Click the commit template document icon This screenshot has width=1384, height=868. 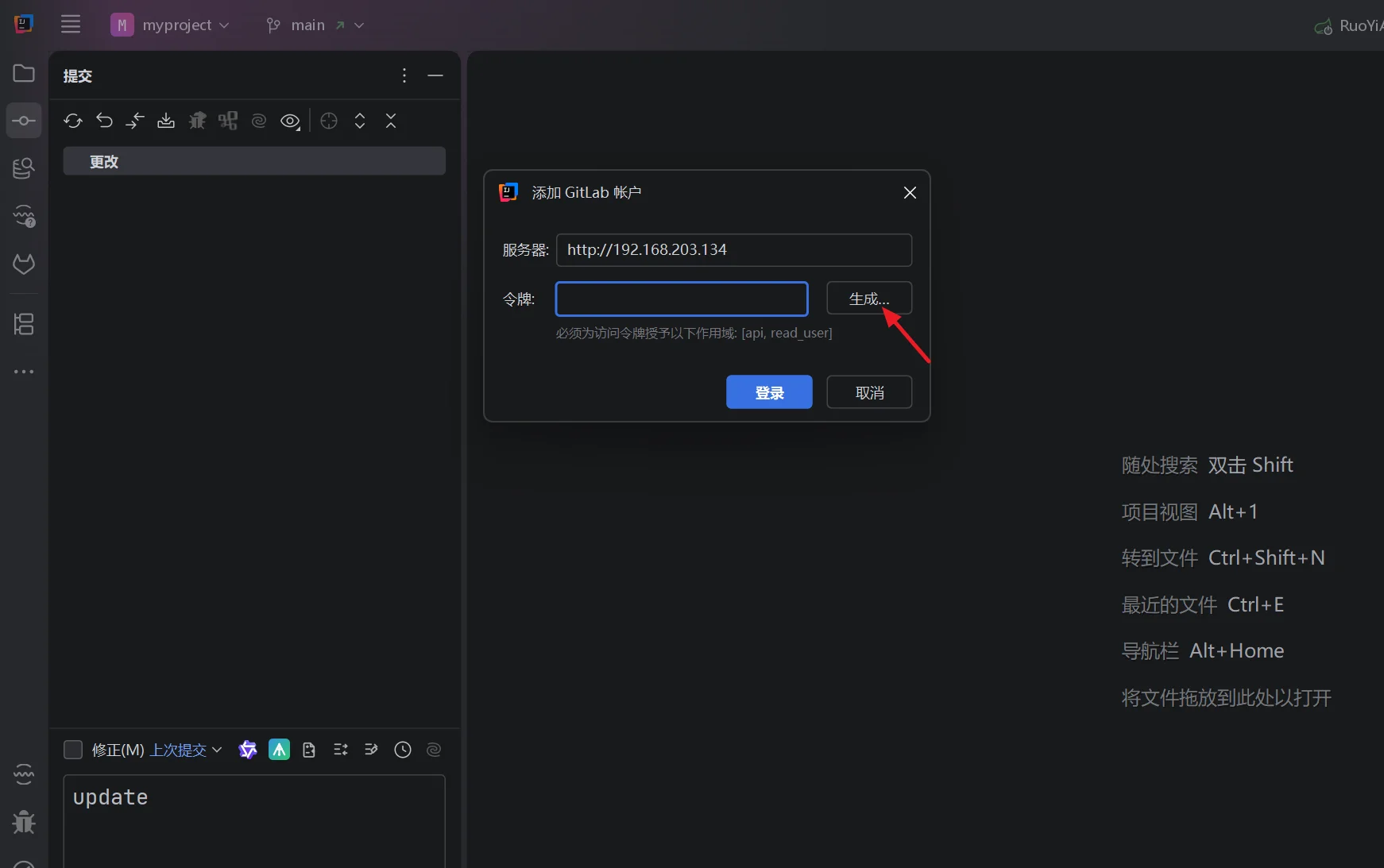pyautogui.click(x=309, y=750)
